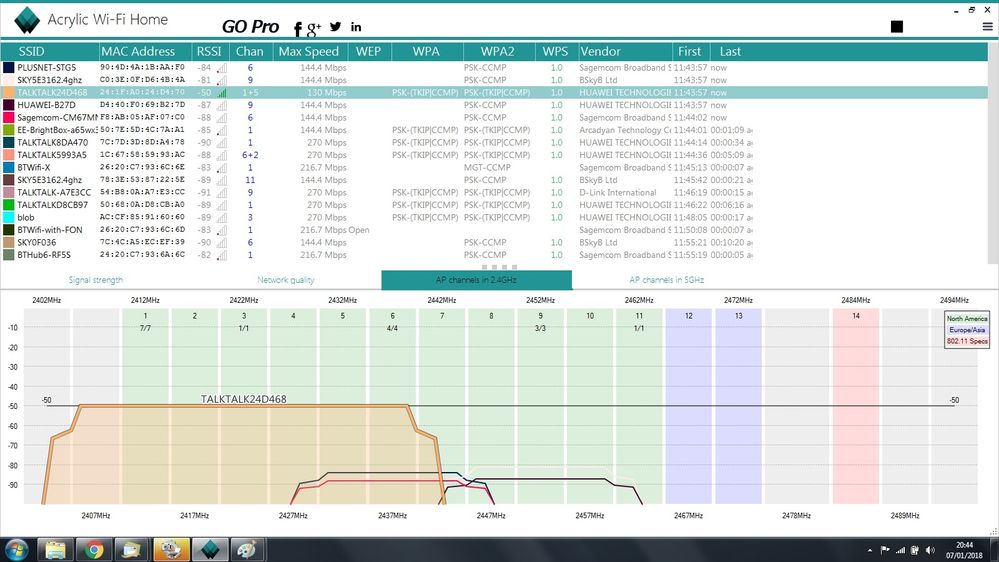
Task: Sort by Max Speed column header
Action: tap(310, 52)
